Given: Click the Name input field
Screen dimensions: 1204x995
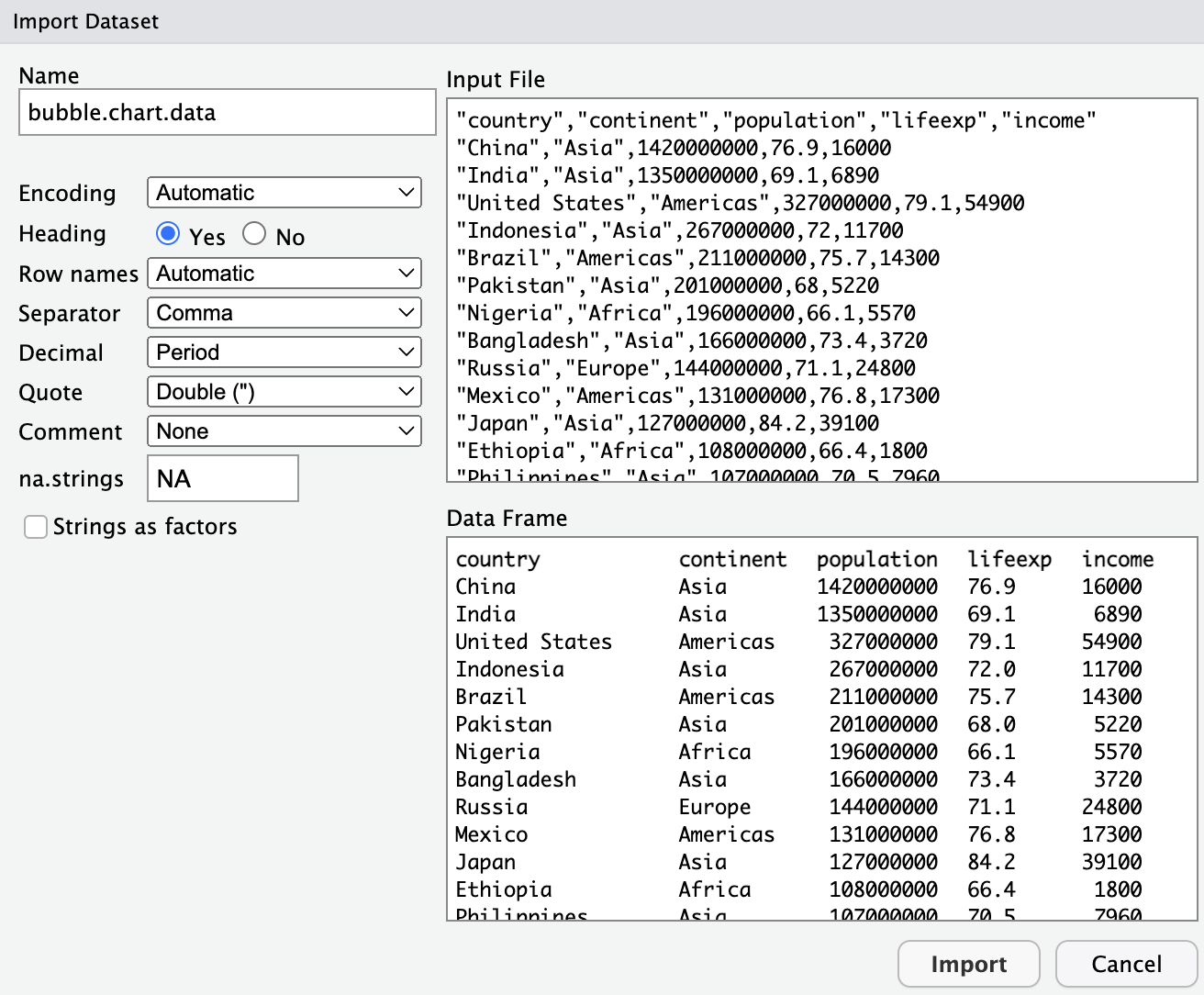Looking at the screenshot, I should 227,112.
